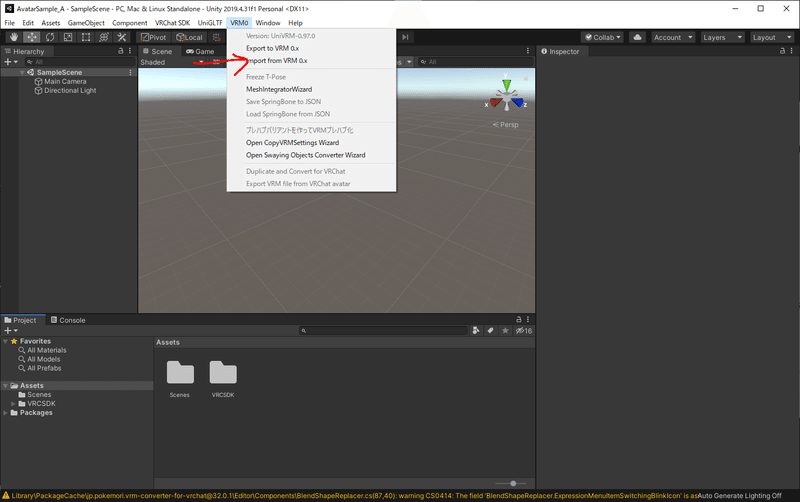The width and height of the screenshot is (800, 502).
Task: Open the VRChat SDK menu
Action: tap(172, 23)
